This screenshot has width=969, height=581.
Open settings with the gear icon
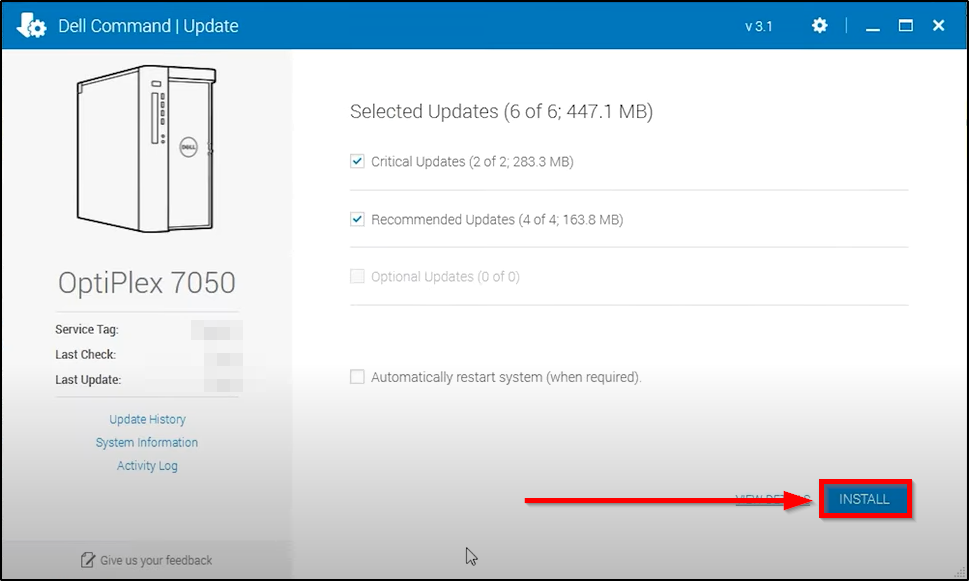(x=820, y=26)
